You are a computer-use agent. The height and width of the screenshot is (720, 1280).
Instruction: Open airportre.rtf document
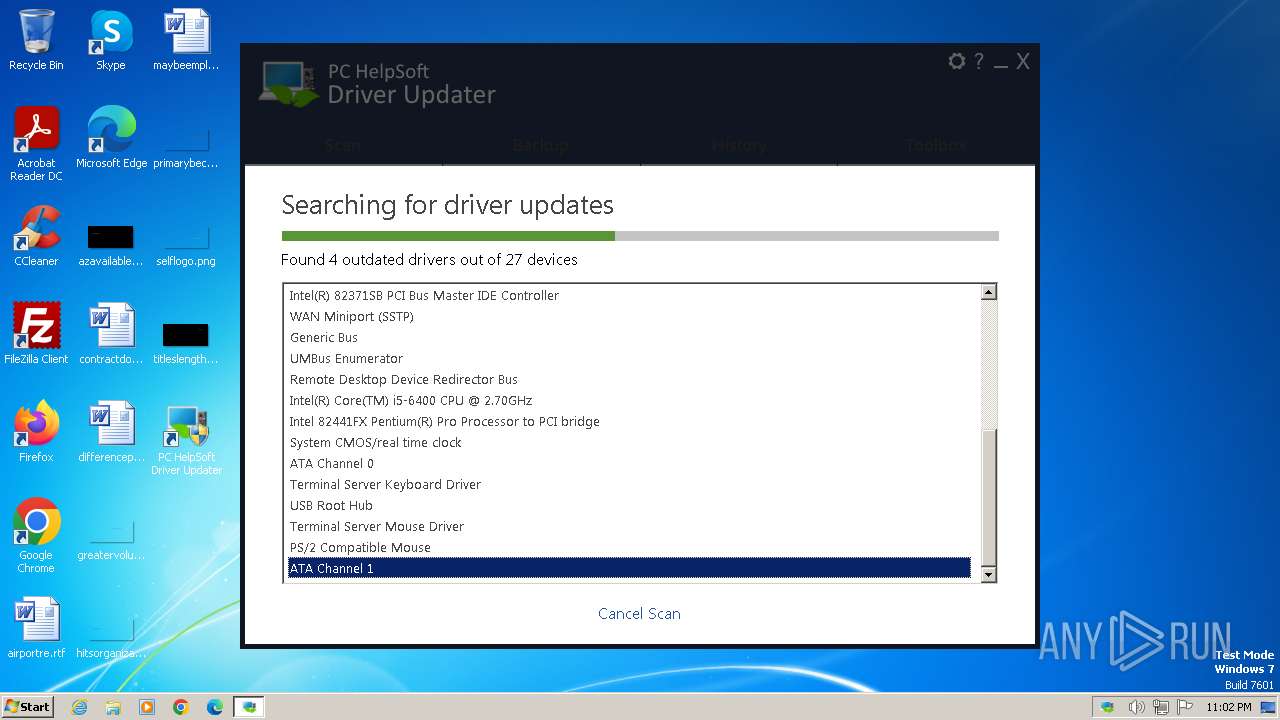pyautogui.click(x=36, y=628)
